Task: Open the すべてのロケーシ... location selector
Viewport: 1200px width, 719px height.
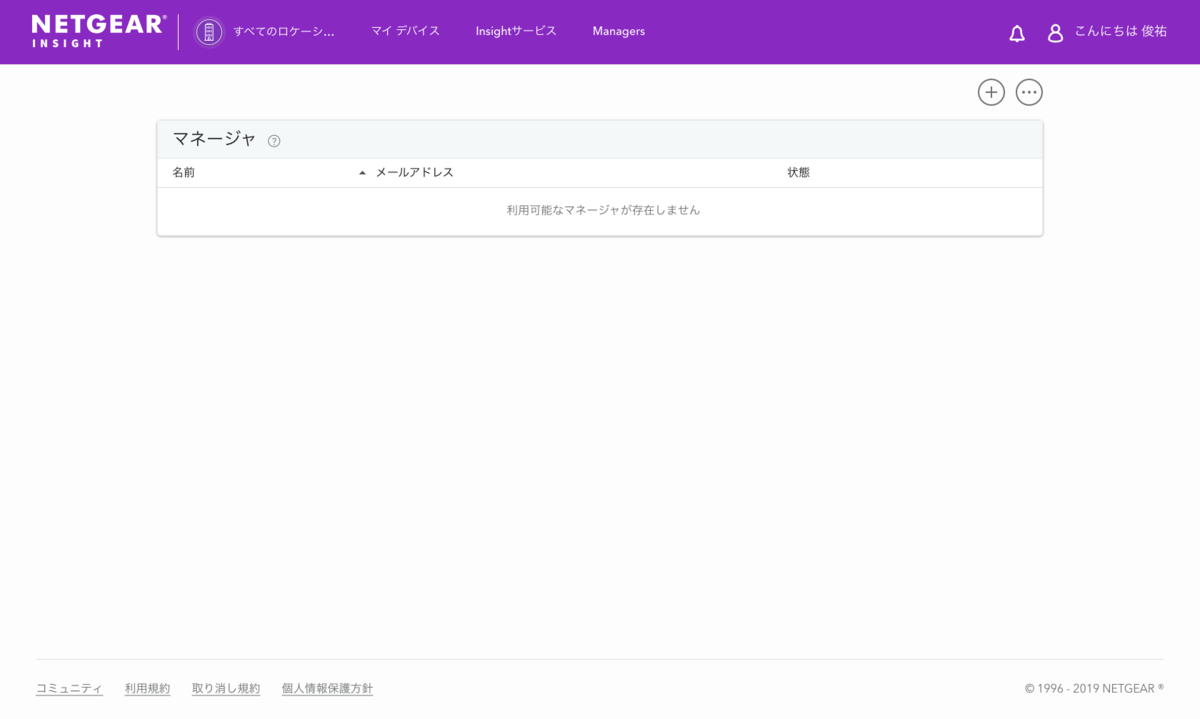Action: pos(284,32)
